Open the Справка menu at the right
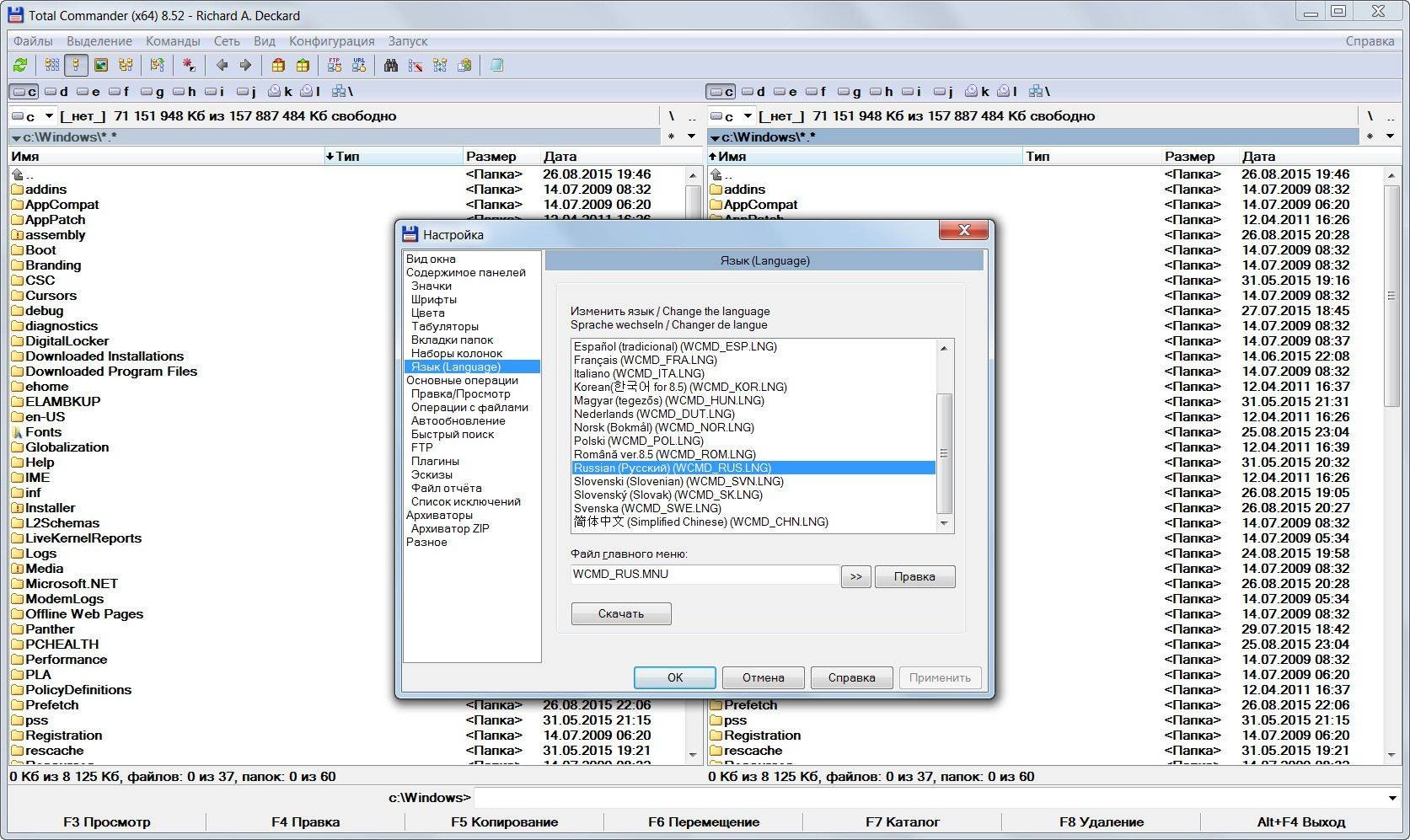 tap(1370, 40)
